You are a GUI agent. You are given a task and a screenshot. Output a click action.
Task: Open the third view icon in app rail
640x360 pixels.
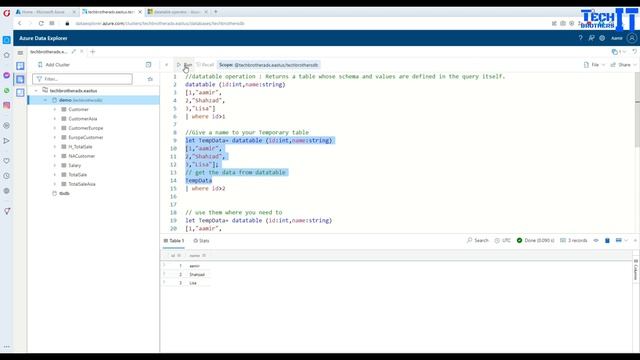pyautogui.click(x=20, y=93)
